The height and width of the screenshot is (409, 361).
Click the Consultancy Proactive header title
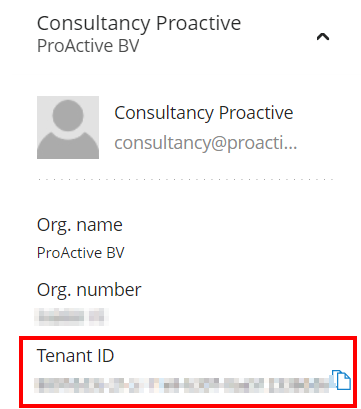click(139, 23)
